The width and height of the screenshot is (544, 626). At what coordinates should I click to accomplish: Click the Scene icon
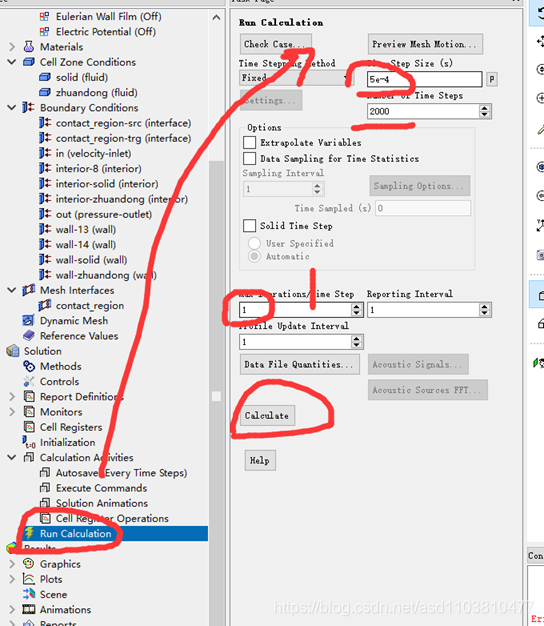coord(29,594)
